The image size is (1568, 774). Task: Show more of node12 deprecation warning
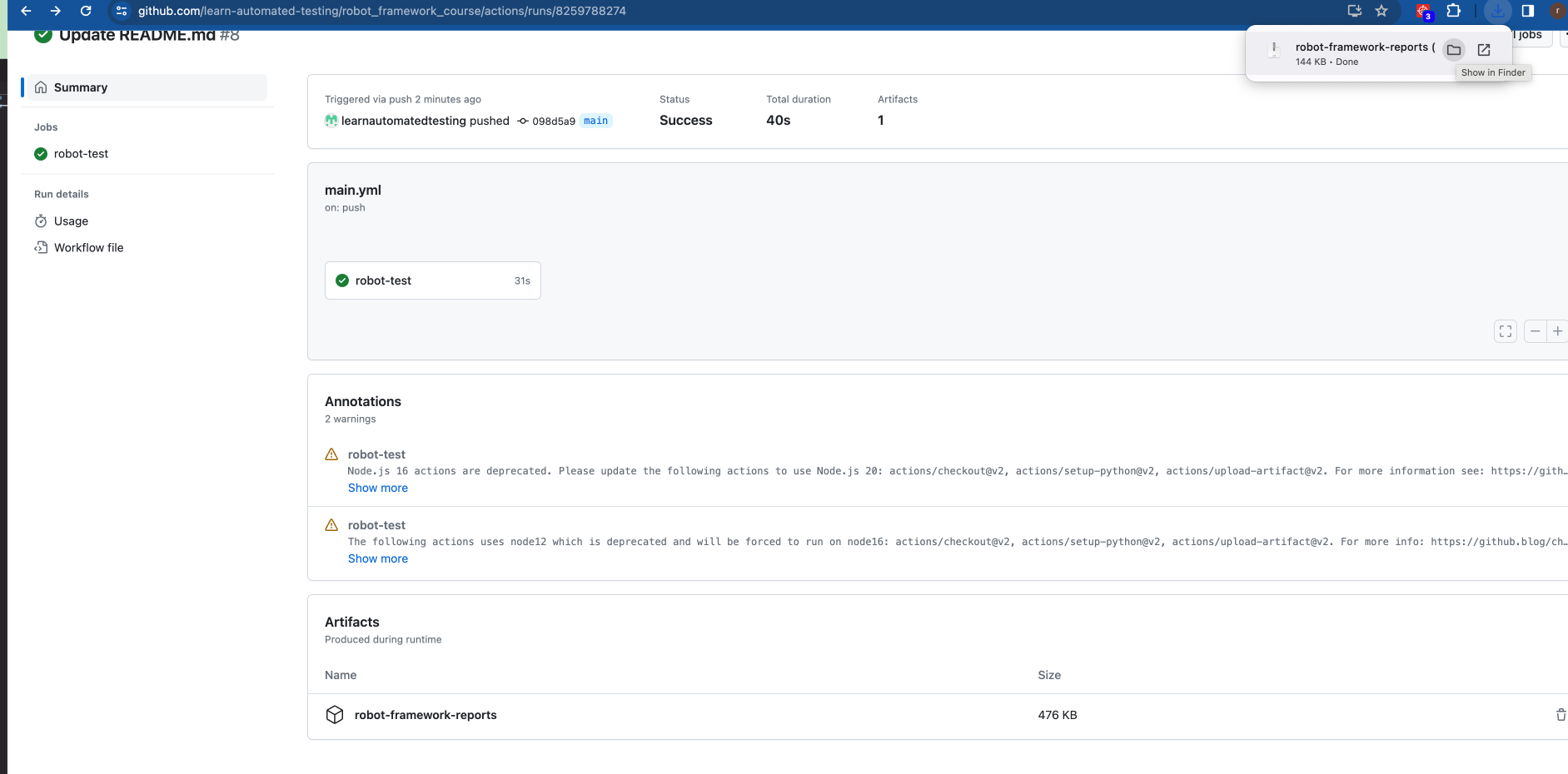[378, 558]
